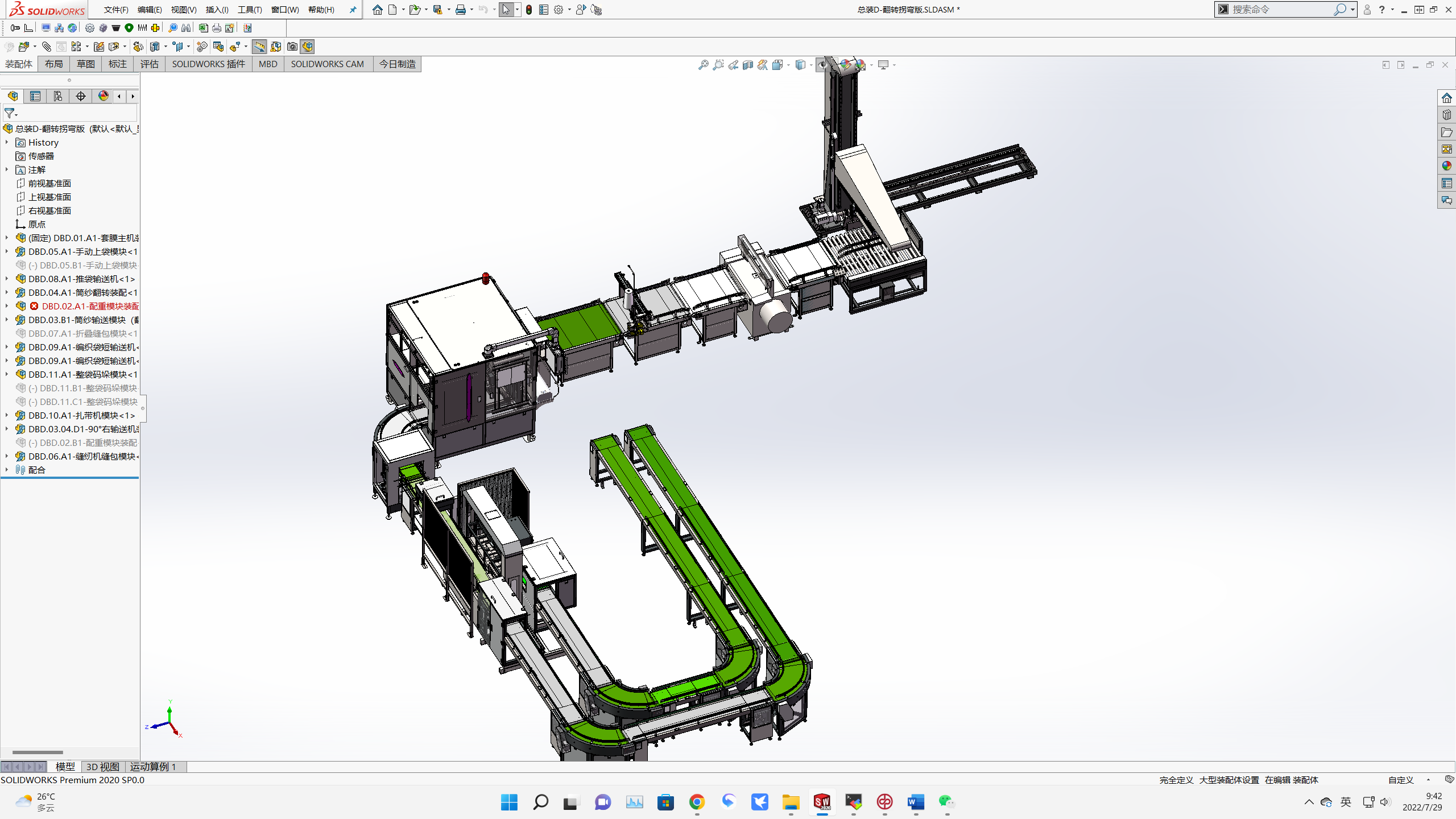The height and width of the screenshot is (819, 1456).
Task: Toggle the Select cursor tool
Action: tap(506, 10)
